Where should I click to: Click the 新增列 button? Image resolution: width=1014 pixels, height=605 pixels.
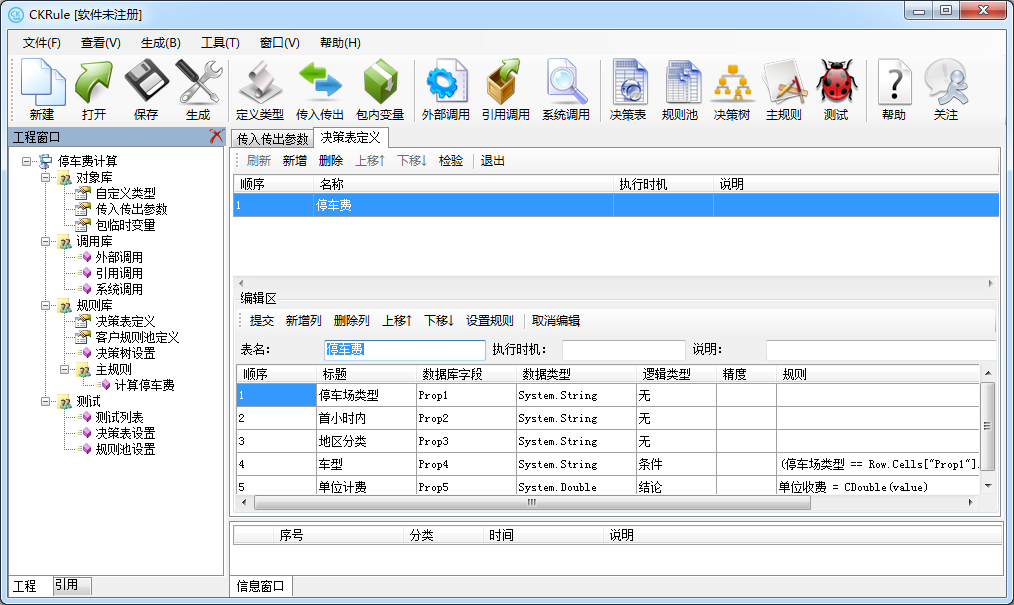303,321
